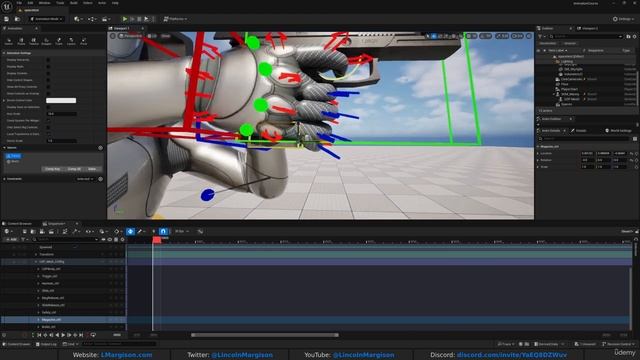Select the Pivot tool in Animation panel
The height and width of the screenshot is (360, 640).
click(83, 41)
